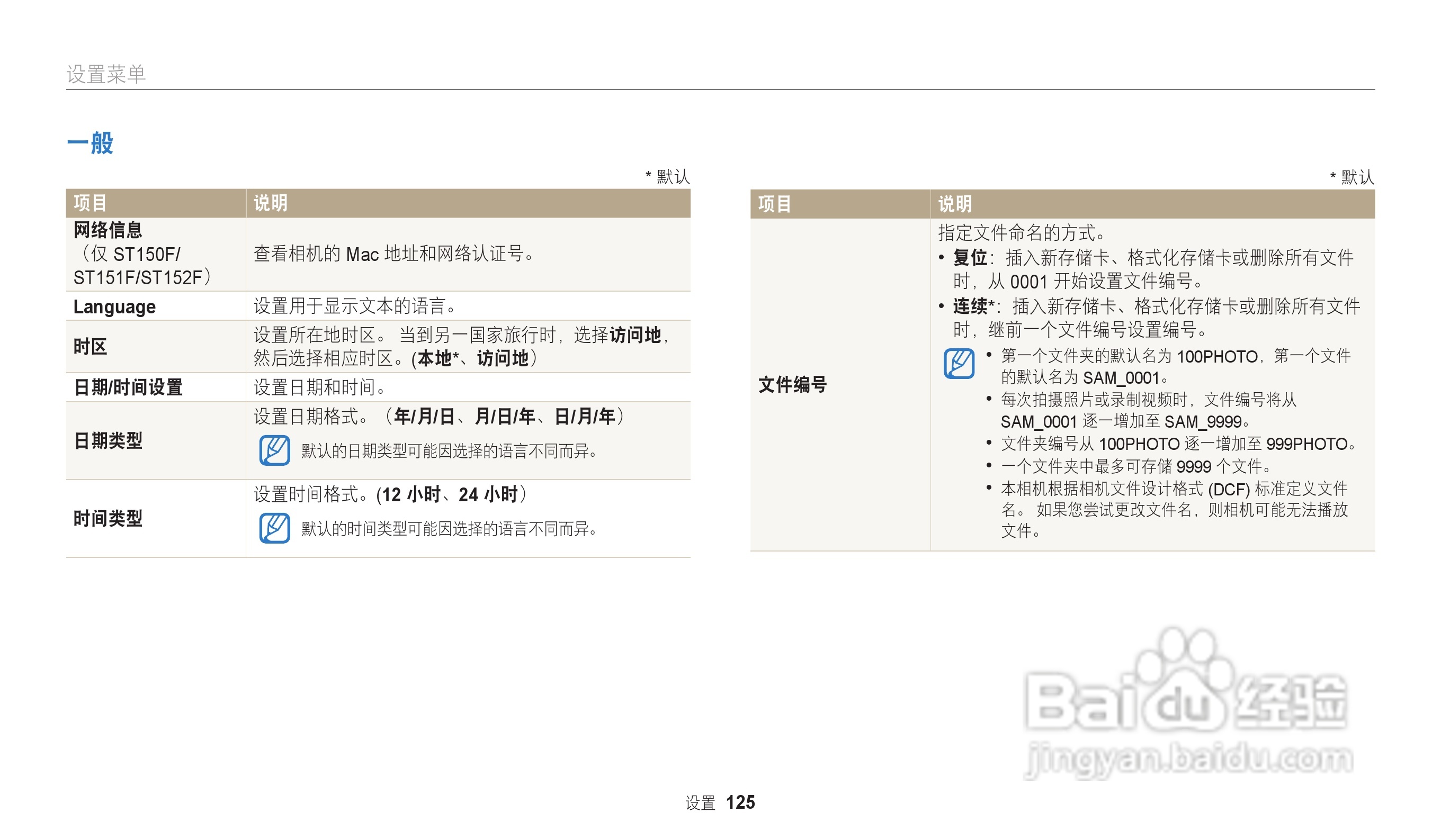Select the 日期/时间设置 row label

pyautogui.click(x=128, y=387)
